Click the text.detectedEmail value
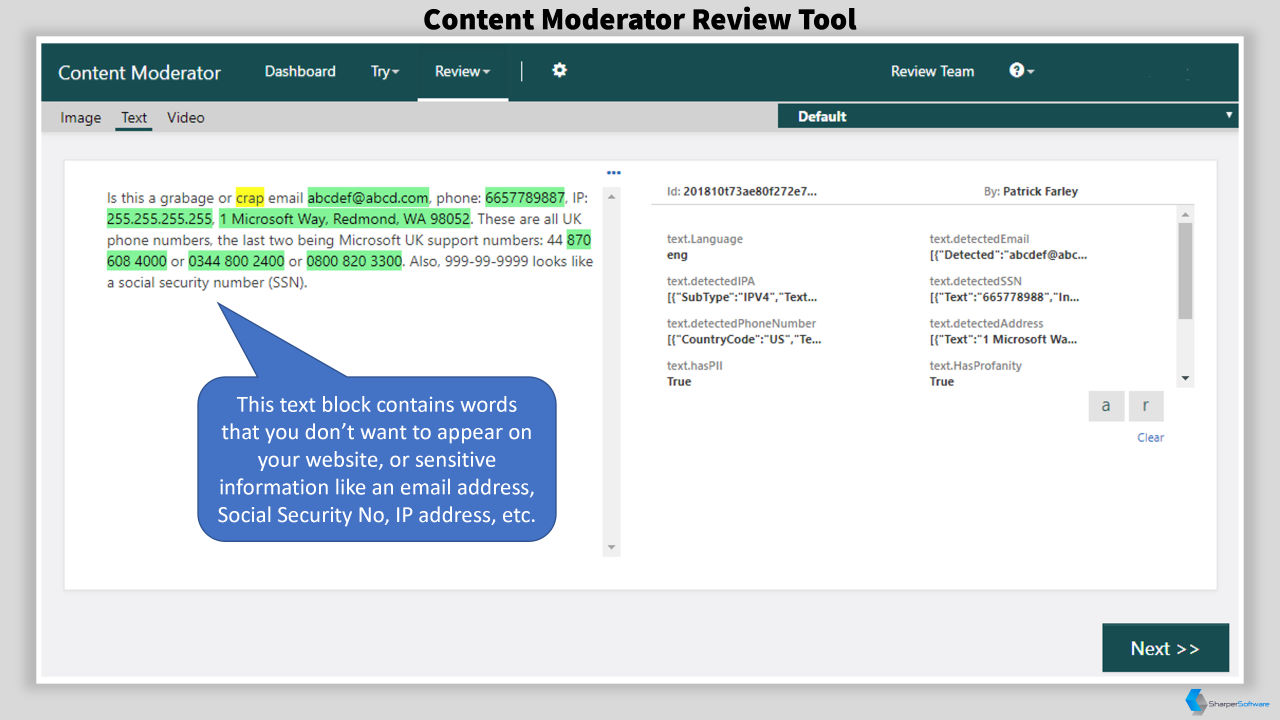The width and height of the screenshot is (1280, 720). [1008, 255]
